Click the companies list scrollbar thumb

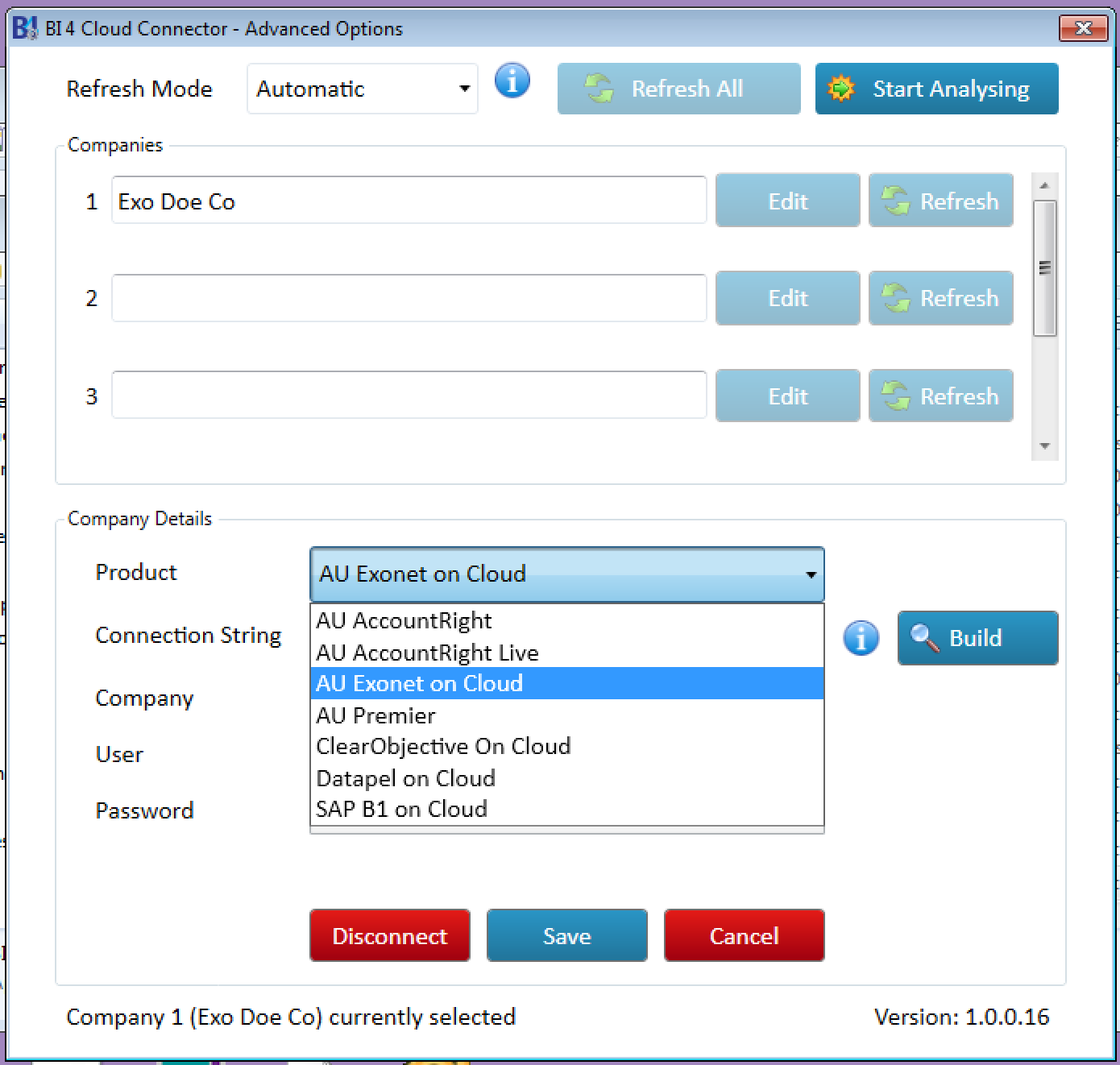tap(1045, 267)
